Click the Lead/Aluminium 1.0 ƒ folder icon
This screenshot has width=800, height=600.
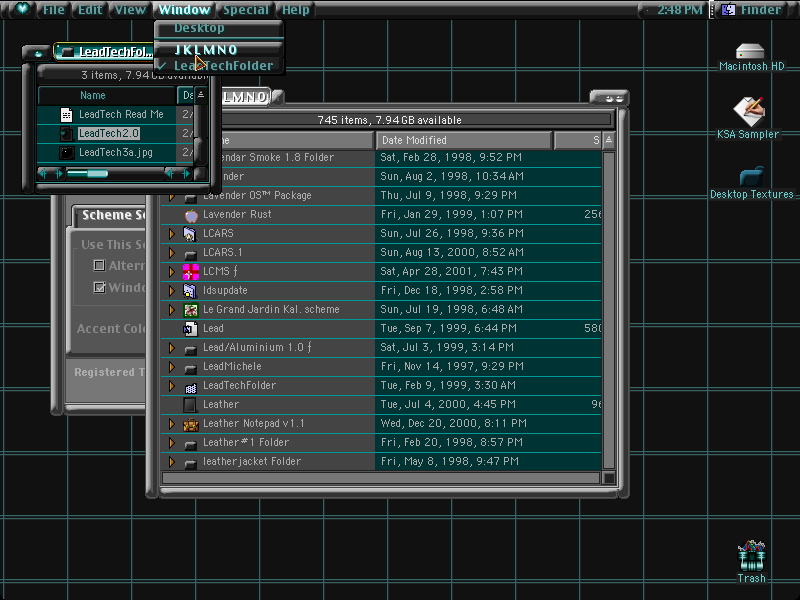[x=190, y=349]
